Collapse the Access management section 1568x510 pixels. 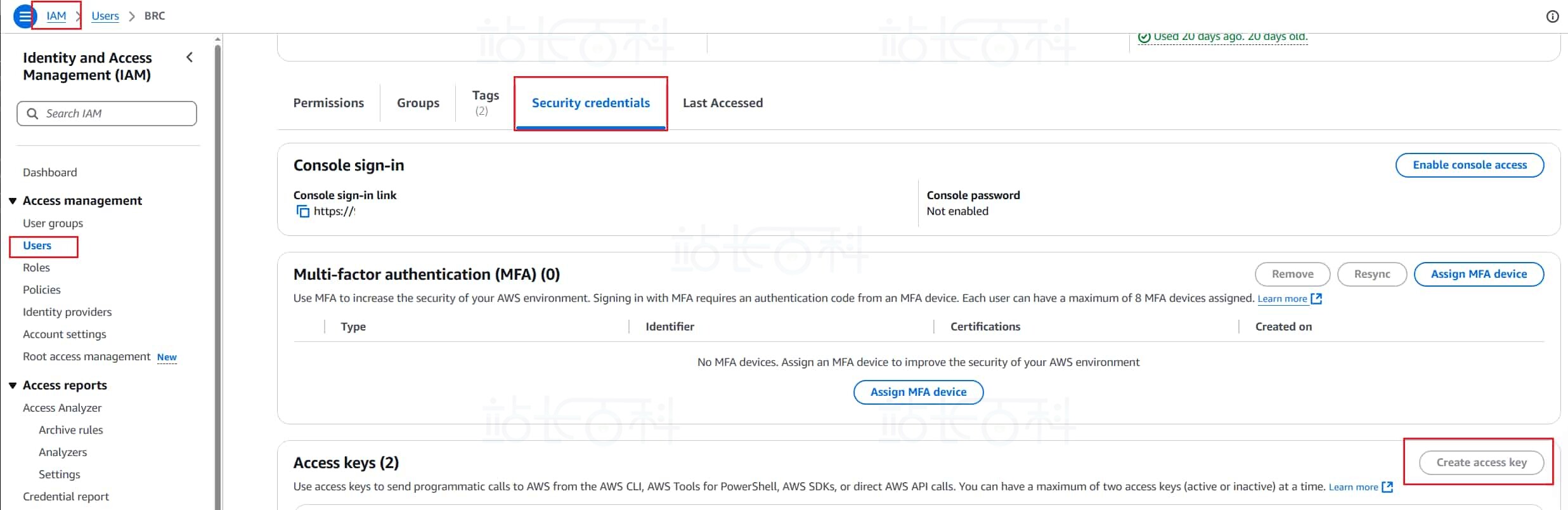[13, 201]
